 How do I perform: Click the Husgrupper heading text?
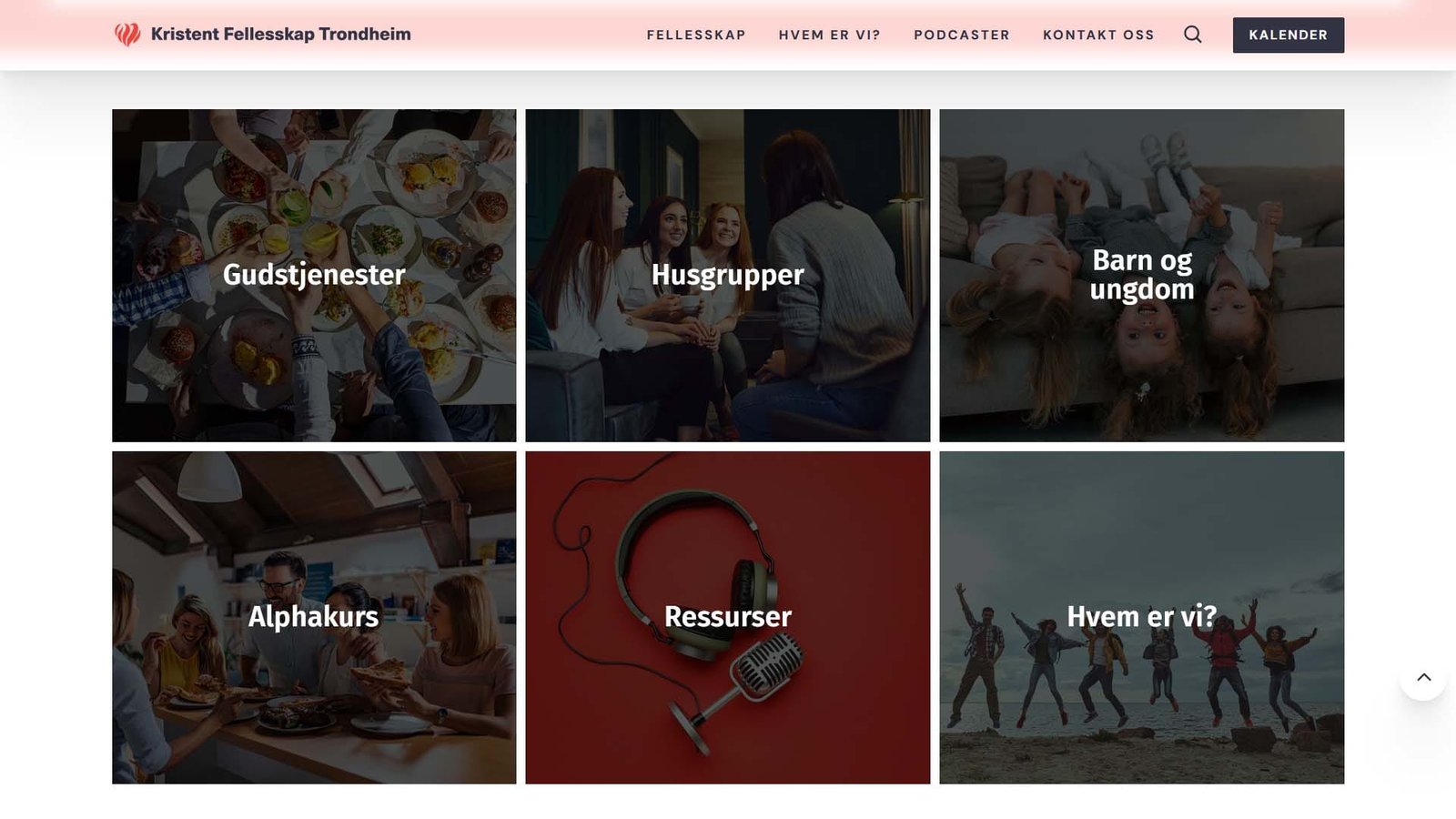(x=727, y=275)
